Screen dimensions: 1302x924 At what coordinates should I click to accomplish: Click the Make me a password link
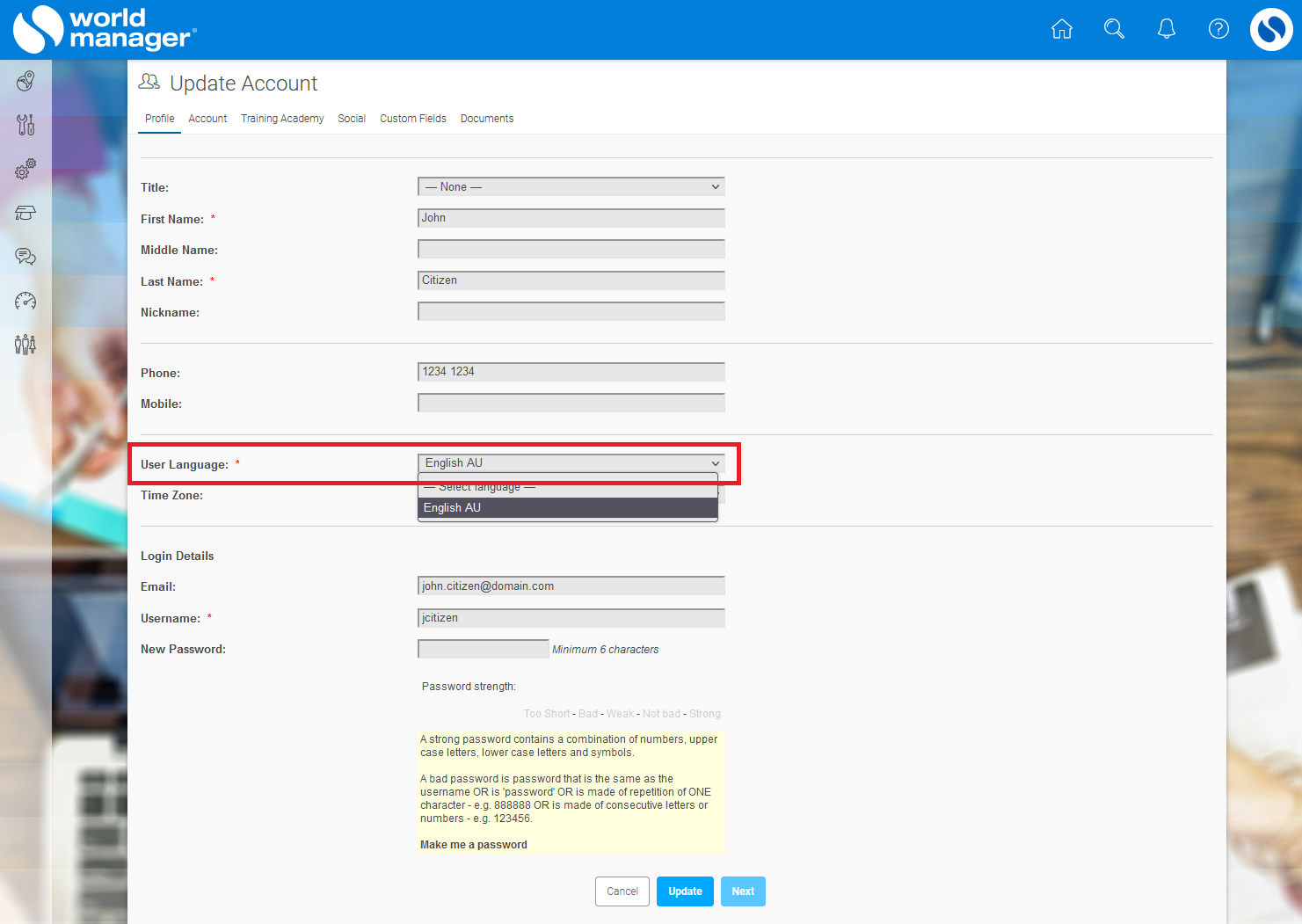pyautogui.click(x=474, y=845)
